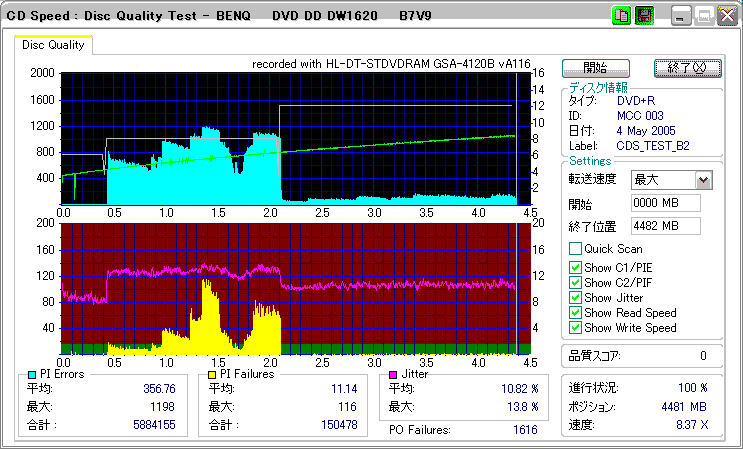The width and height of the screenshot is (743, 449).
Task: Switch to the Disc Quality tab
Action: pos(53,45)
